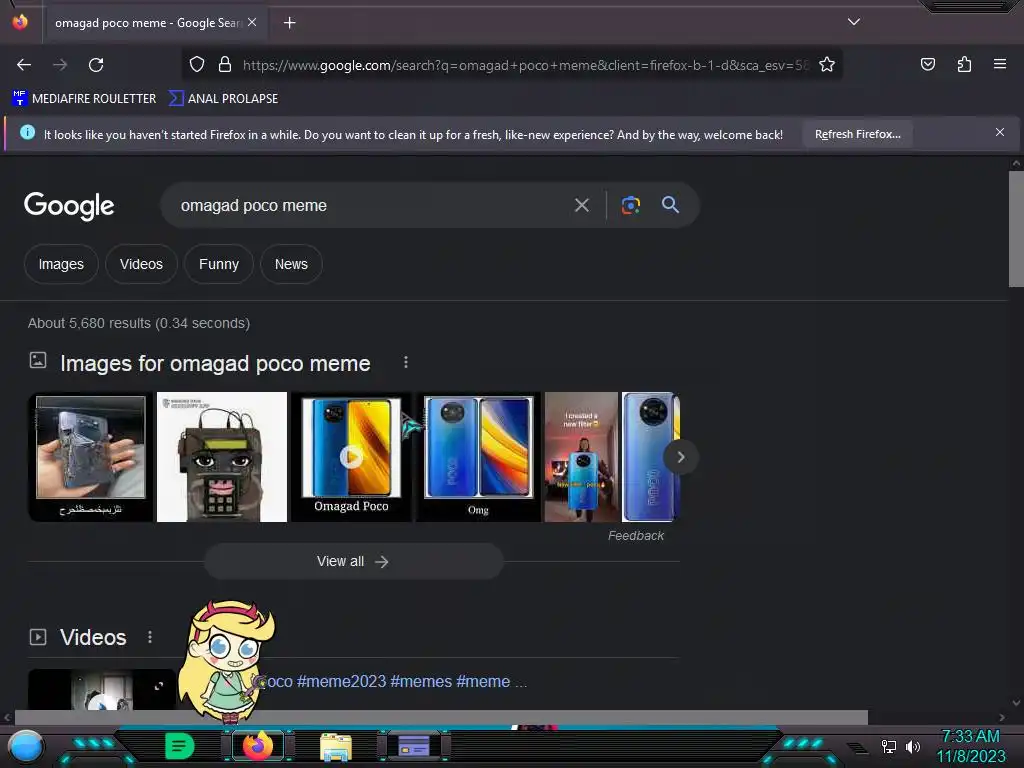Image resolution: width=1024 pixels, height=768 pixels.
Task: Open the broken phone image thumbnail
Action: 91,456
